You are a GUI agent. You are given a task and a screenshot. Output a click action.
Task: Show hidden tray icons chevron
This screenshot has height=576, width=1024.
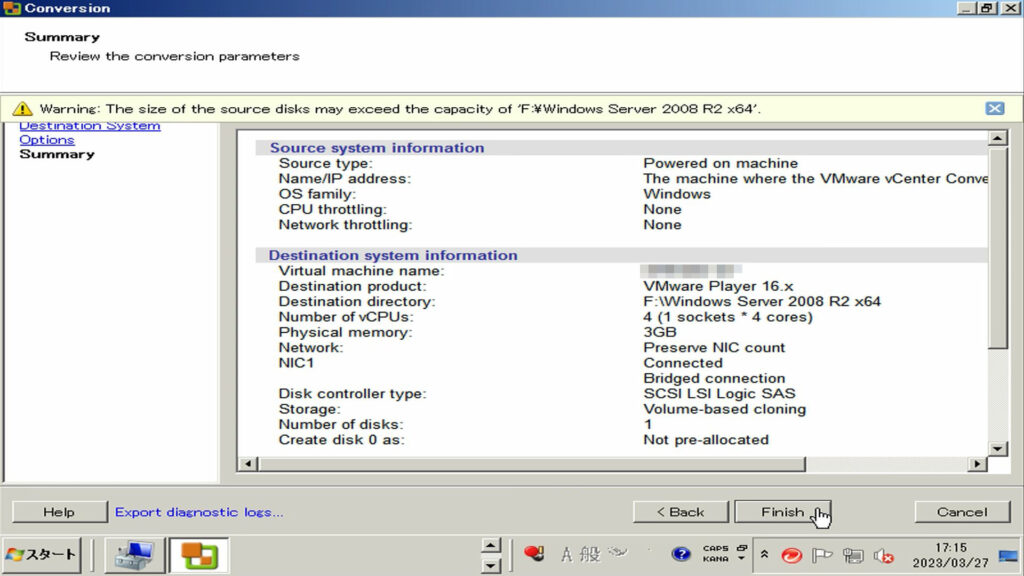click(764, 554)
